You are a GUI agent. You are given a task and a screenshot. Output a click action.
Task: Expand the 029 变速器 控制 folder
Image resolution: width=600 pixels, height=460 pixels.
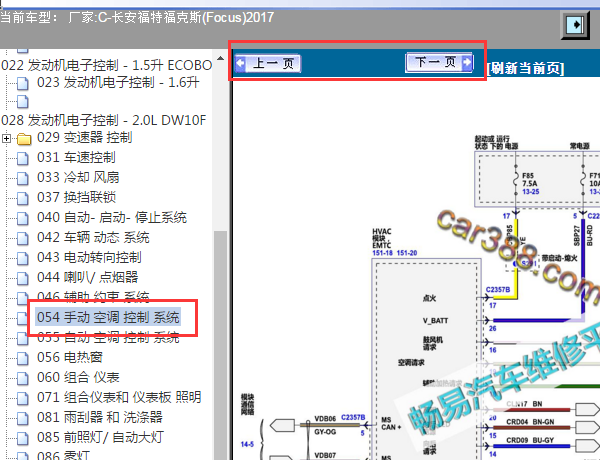point(6,138)
